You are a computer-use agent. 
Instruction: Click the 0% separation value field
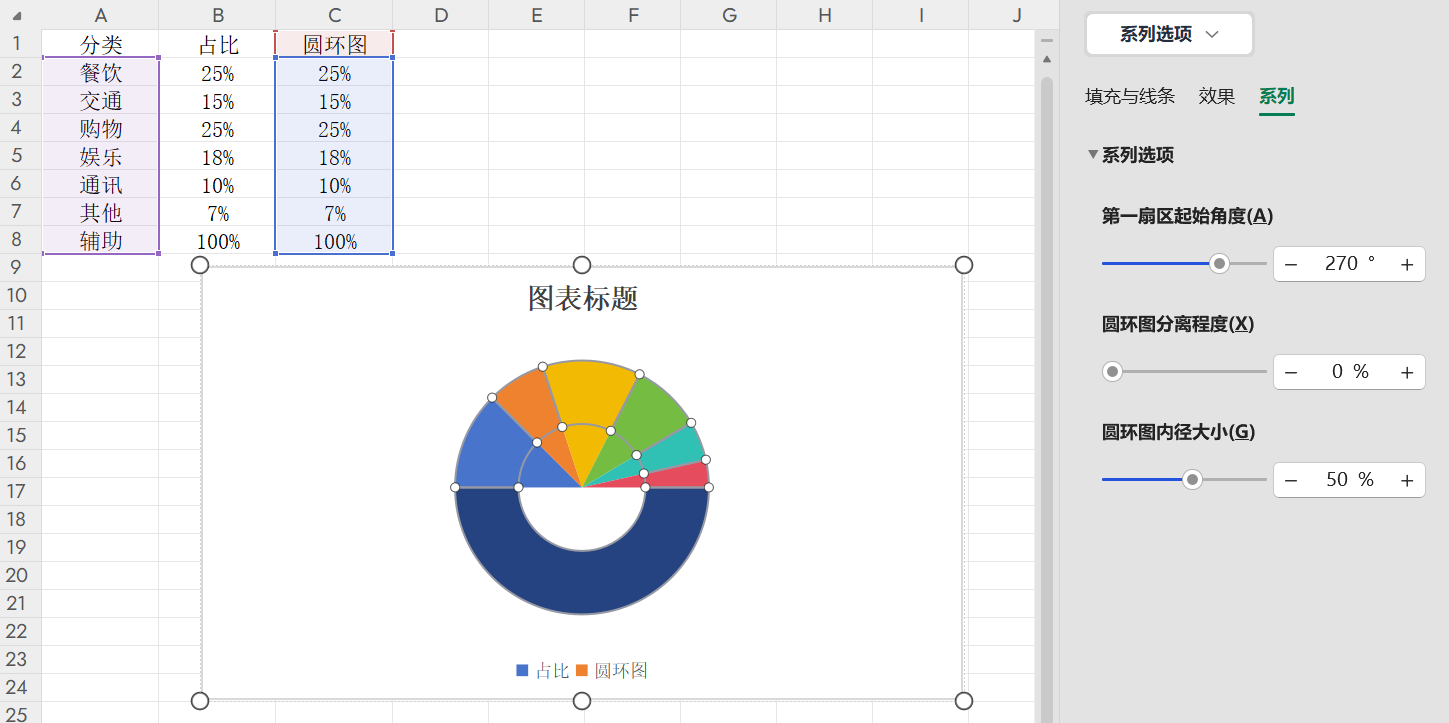(x=1348, y=371)
